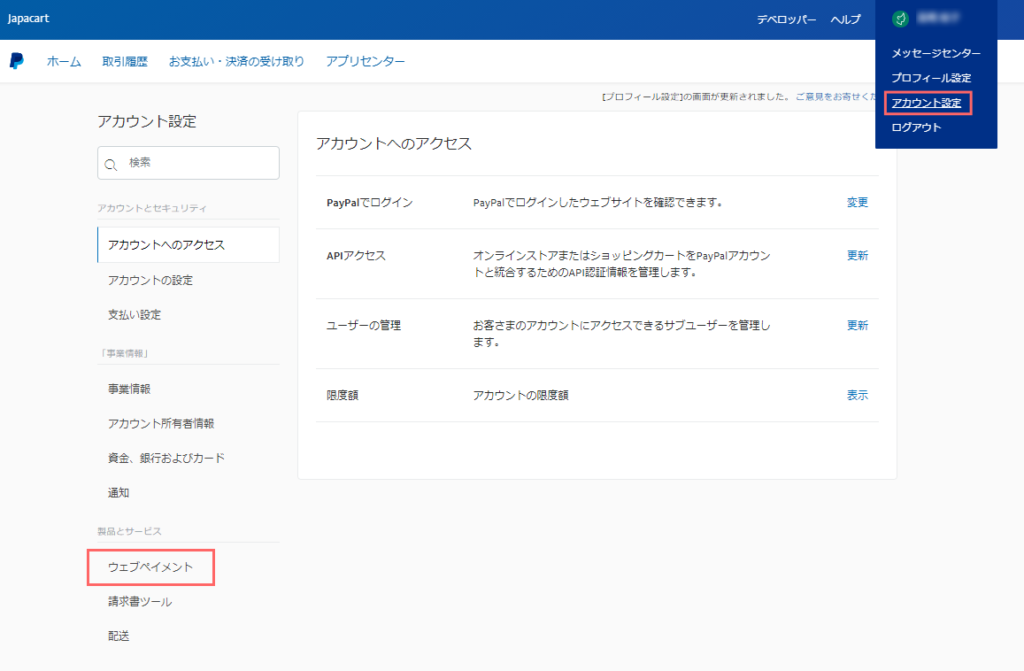Select 事業情報 in sidebar

[x=129, y=389]
